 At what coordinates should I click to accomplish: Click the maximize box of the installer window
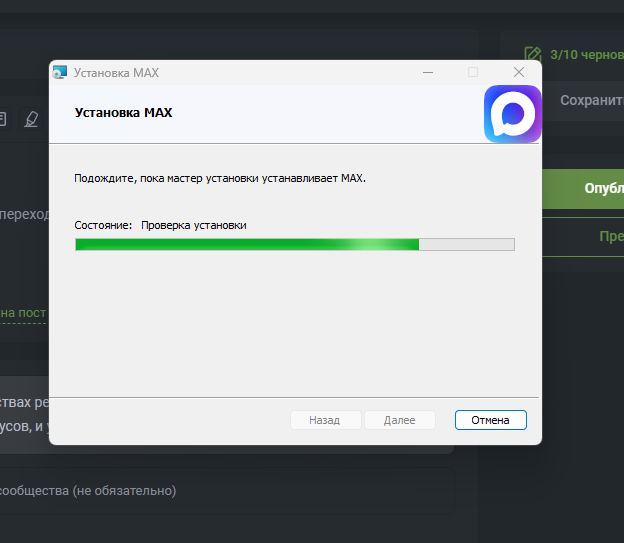[x=473, y=73]
